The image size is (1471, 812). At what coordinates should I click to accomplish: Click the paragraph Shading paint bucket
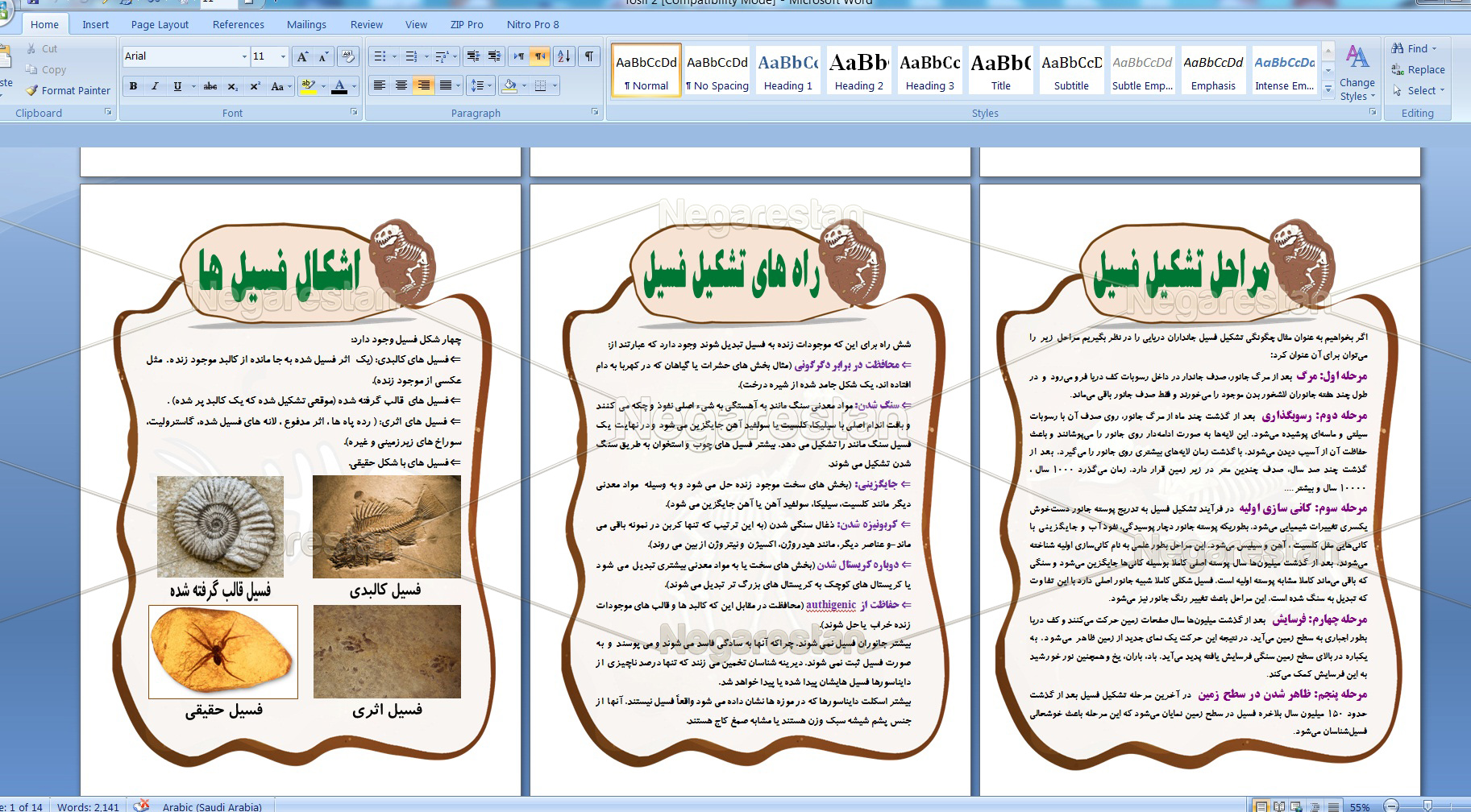(x=509, y=85)
